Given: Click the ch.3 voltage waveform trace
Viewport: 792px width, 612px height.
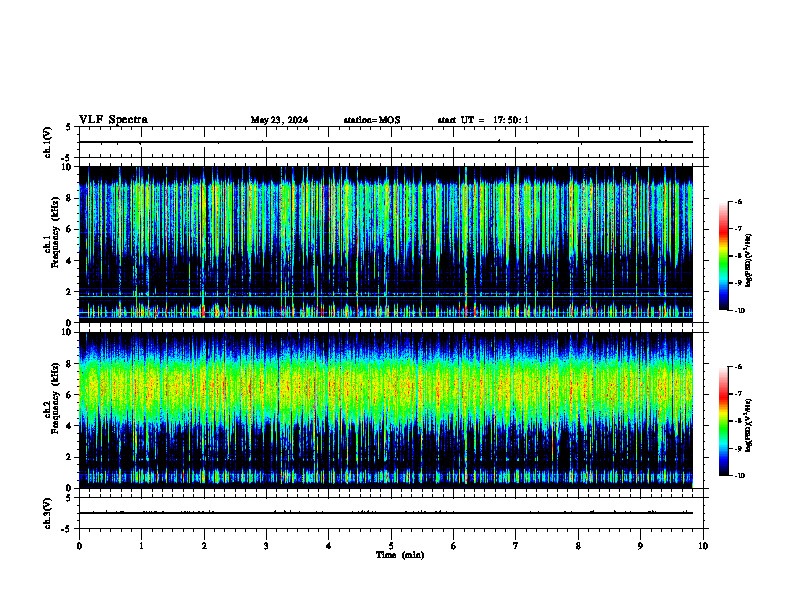Looking at the screenshot, I should 386,513.
